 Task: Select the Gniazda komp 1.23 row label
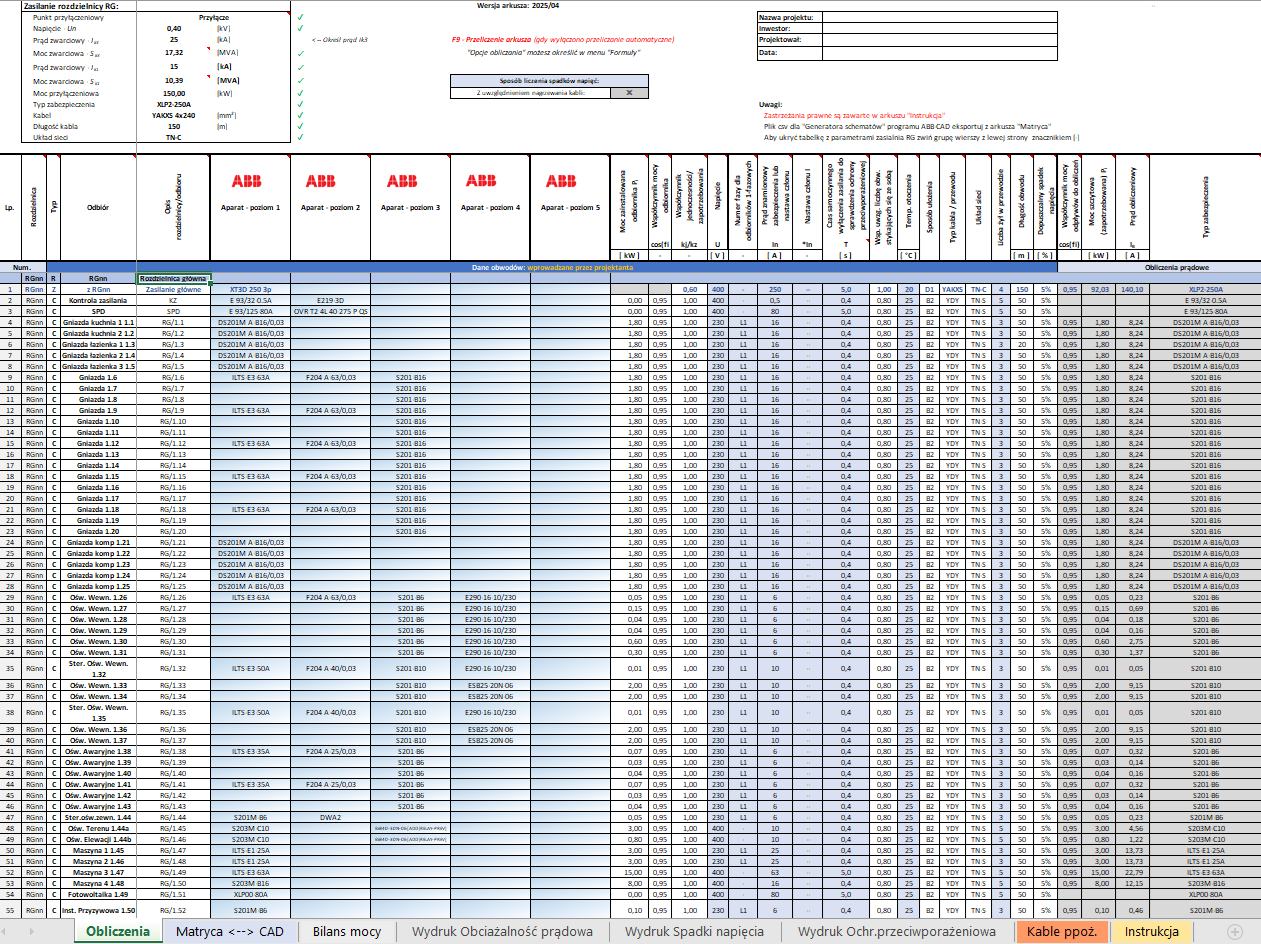click(98, 564)
